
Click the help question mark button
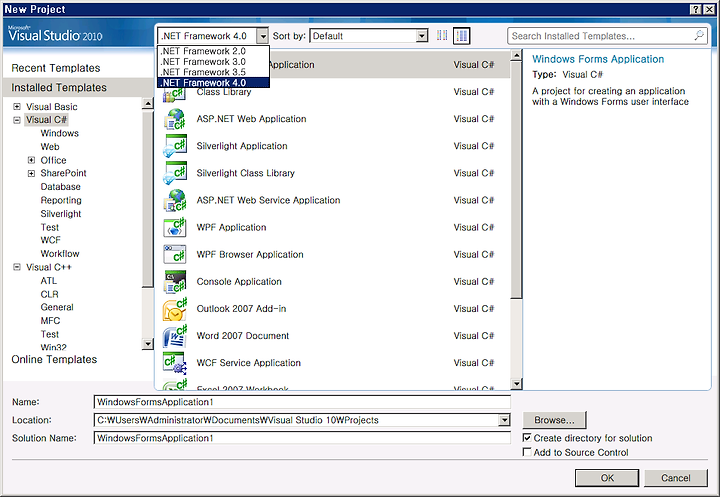tap(696, 9)
